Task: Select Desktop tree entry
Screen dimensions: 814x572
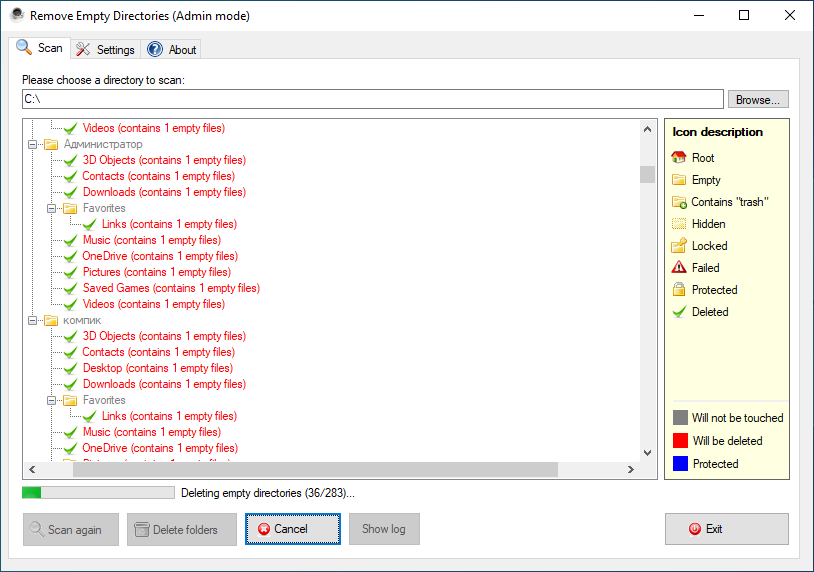Action: click(158, 368)
